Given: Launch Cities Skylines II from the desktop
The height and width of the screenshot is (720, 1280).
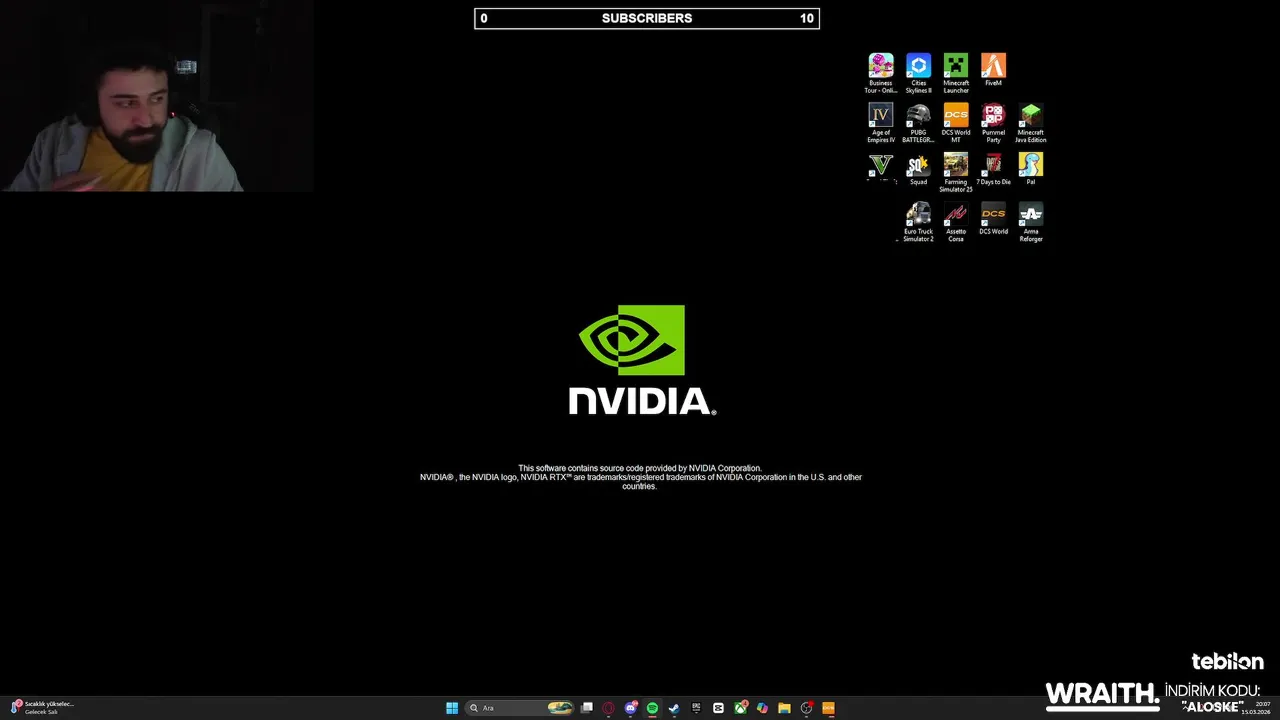Looking at the screenshot, I should click(918, 73).
